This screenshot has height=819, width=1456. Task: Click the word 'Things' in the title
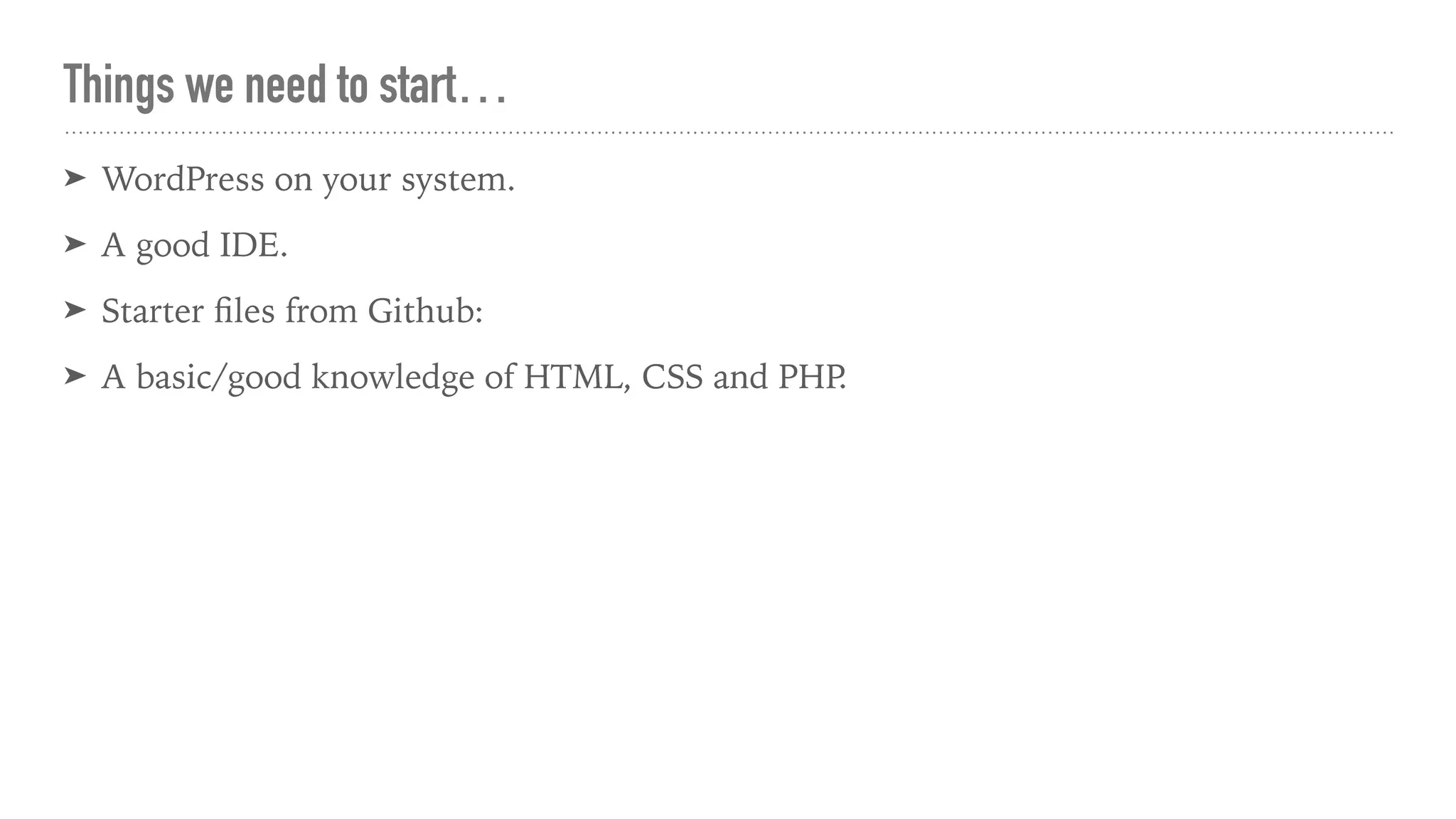click(118, 85)
